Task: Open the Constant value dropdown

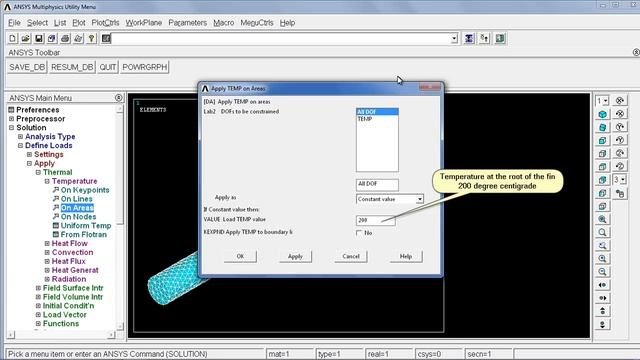Action: coord(420,199)
